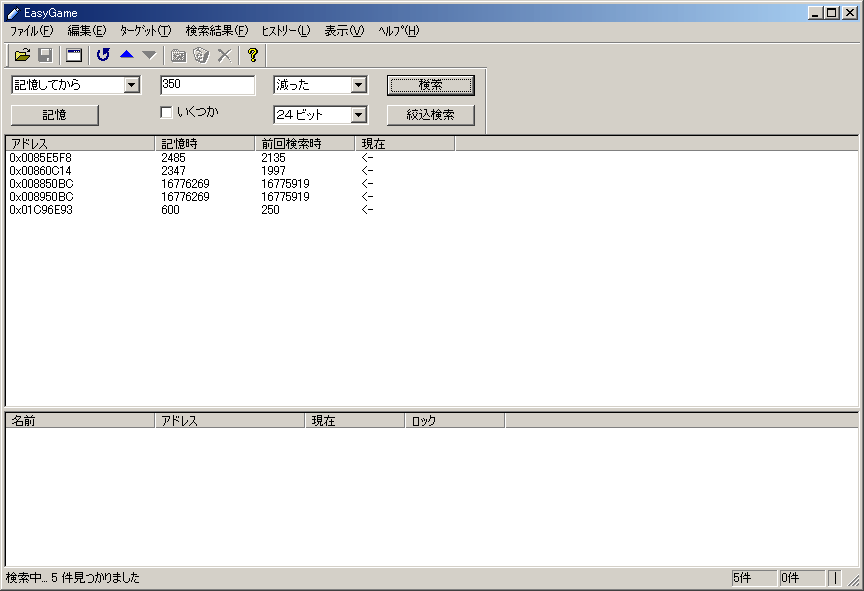Open the ファイル(F) menu
The image size is (864, 591).
coord(31,31)
